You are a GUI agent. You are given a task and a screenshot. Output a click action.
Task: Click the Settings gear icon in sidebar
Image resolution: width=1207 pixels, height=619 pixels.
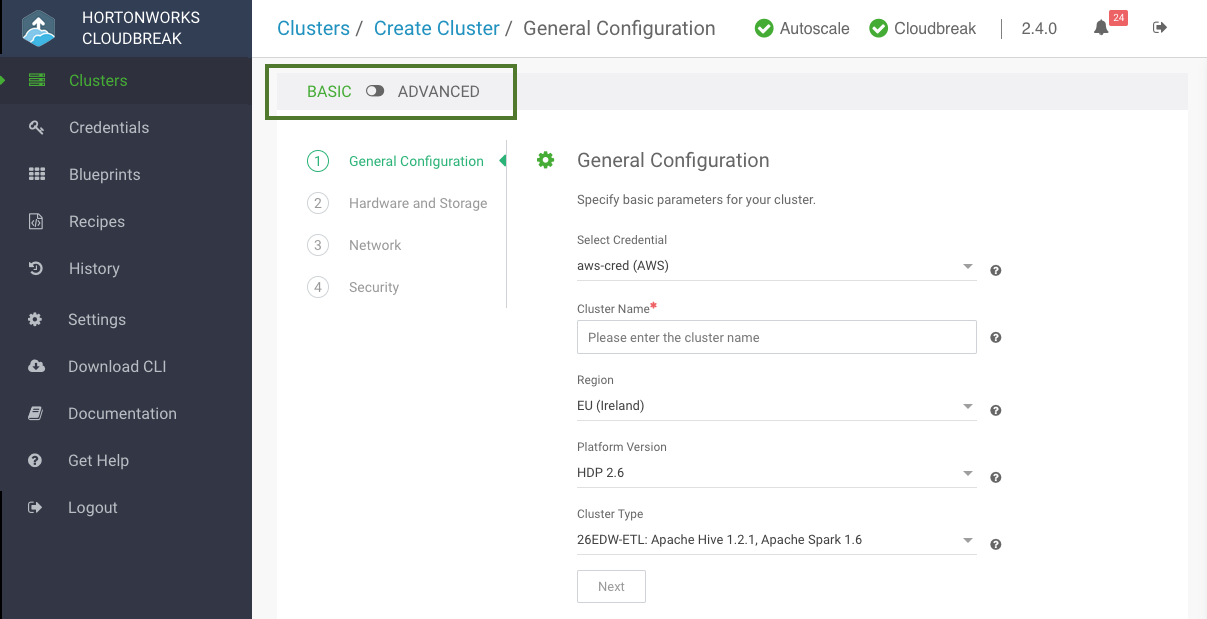point(35,319)
